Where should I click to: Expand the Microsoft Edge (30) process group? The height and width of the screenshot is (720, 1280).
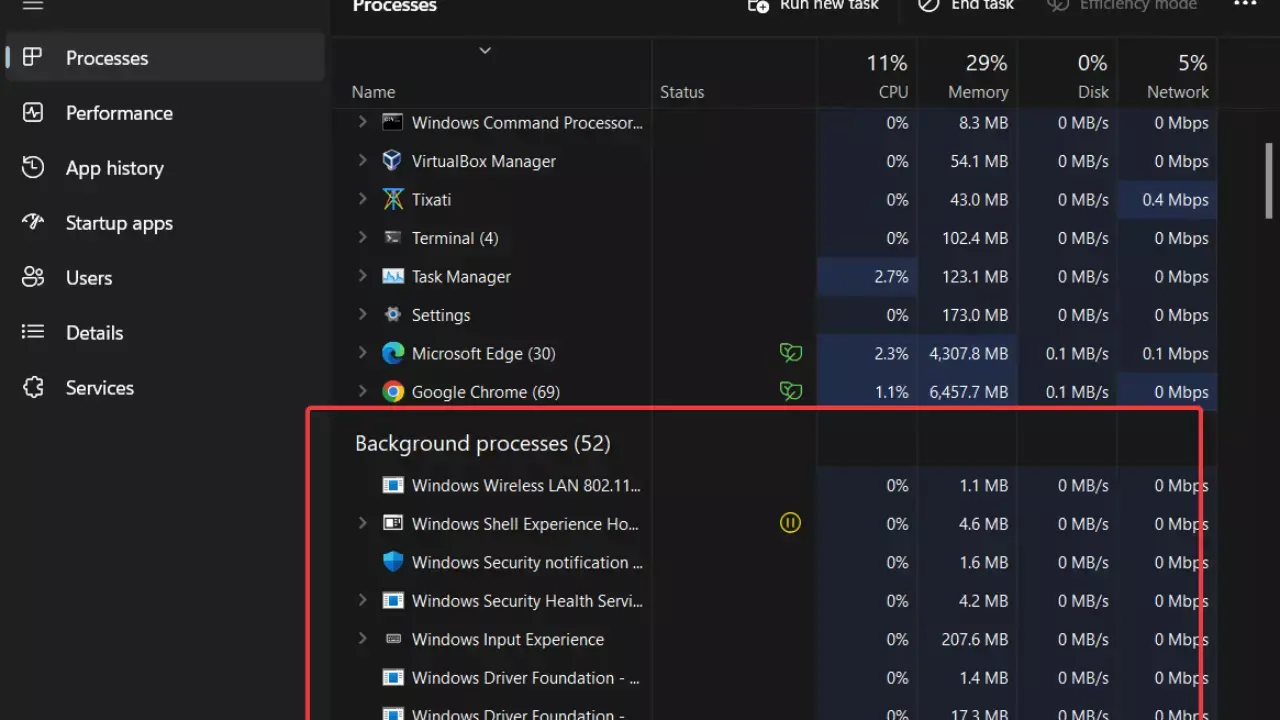point(362,352)
